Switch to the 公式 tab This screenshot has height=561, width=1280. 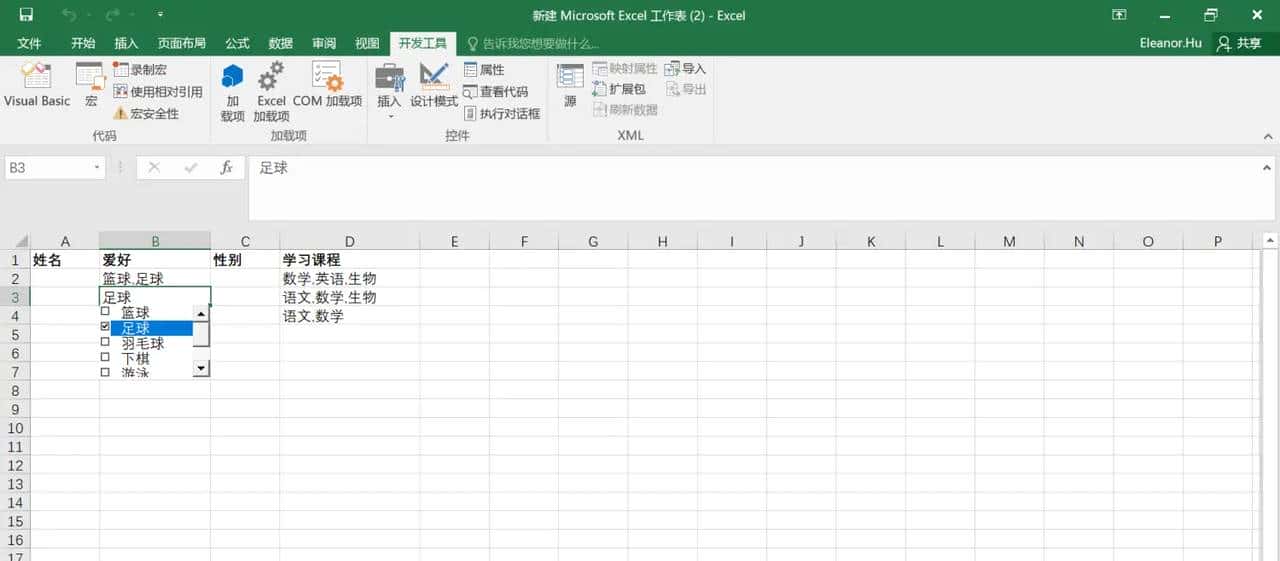click(x=237, y=43)
